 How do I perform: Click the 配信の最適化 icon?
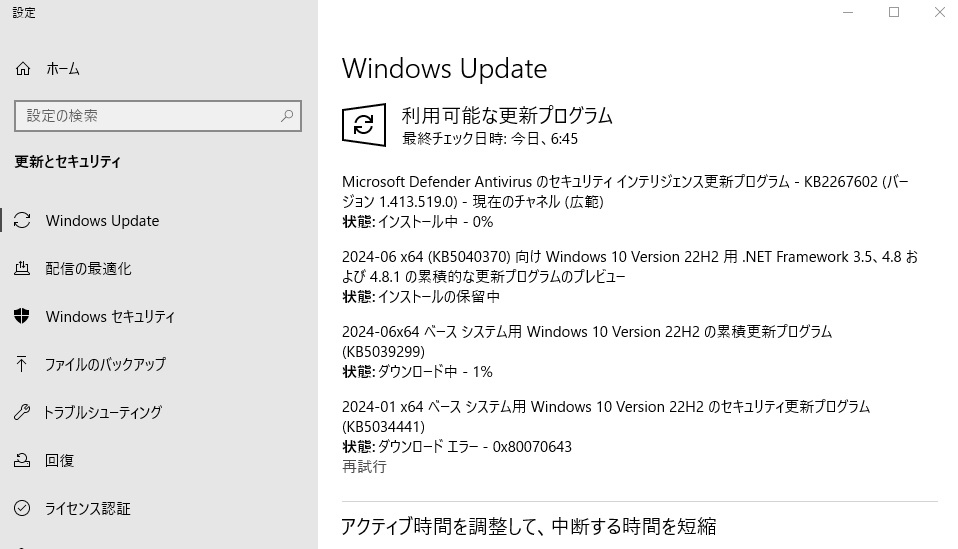tap(22, 269)
